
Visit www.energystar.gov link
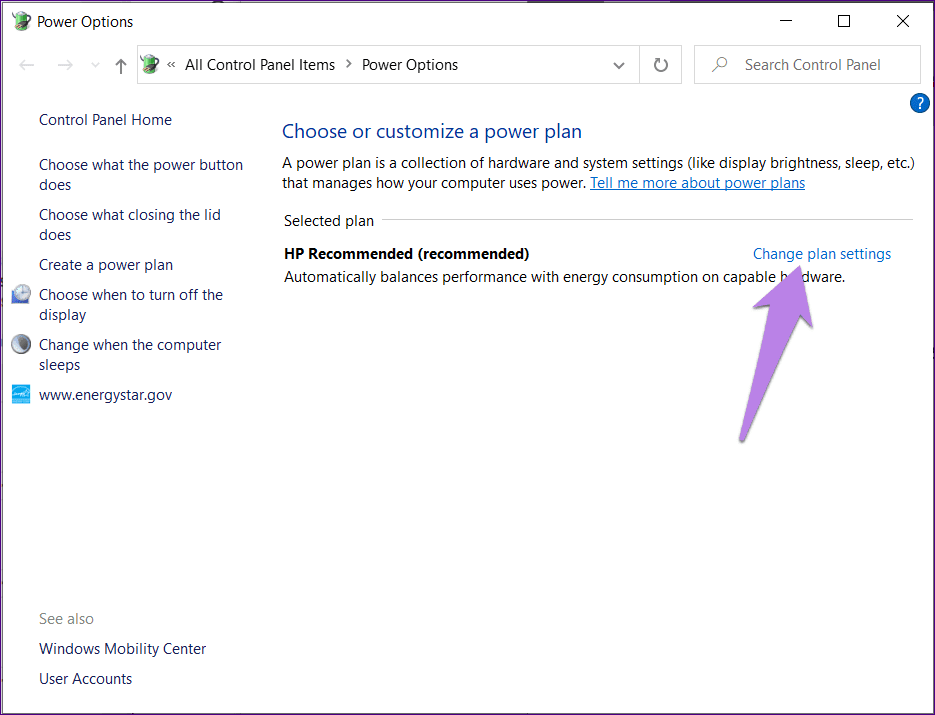[106, 395]
